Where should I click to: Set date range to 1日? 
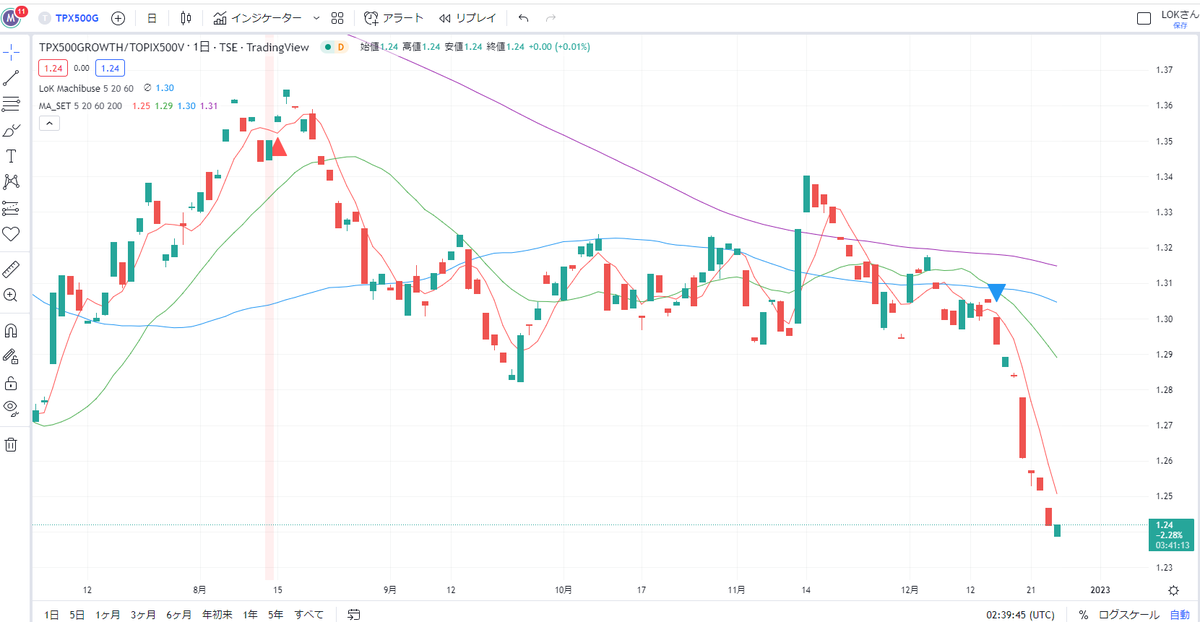point(51,614)
